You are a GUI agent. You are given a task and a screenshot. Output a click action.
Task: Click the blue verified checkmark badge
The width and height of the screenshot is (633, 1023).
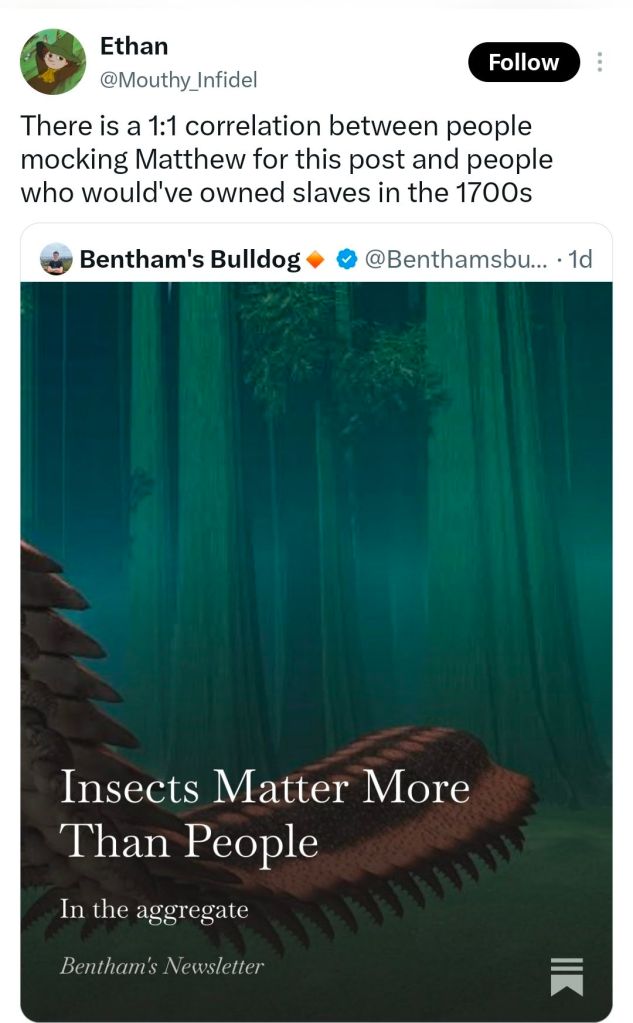tap(347, 260)
